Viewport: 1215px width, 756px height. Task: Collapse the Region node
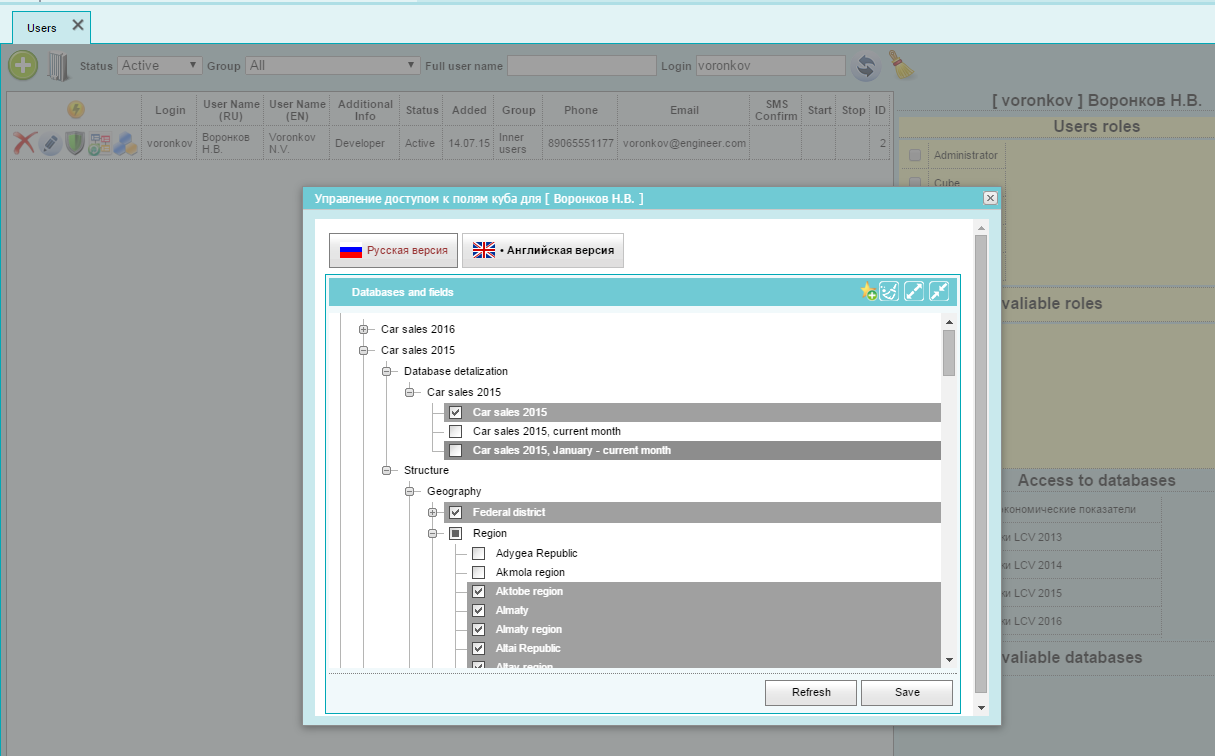click(x=432, y=533)
